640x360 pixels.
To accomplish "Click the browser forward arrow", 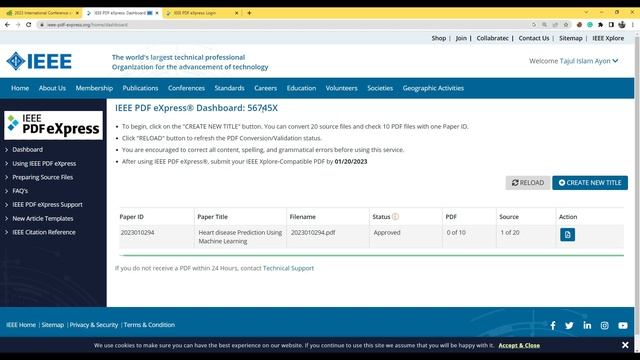I will point(18,24).
